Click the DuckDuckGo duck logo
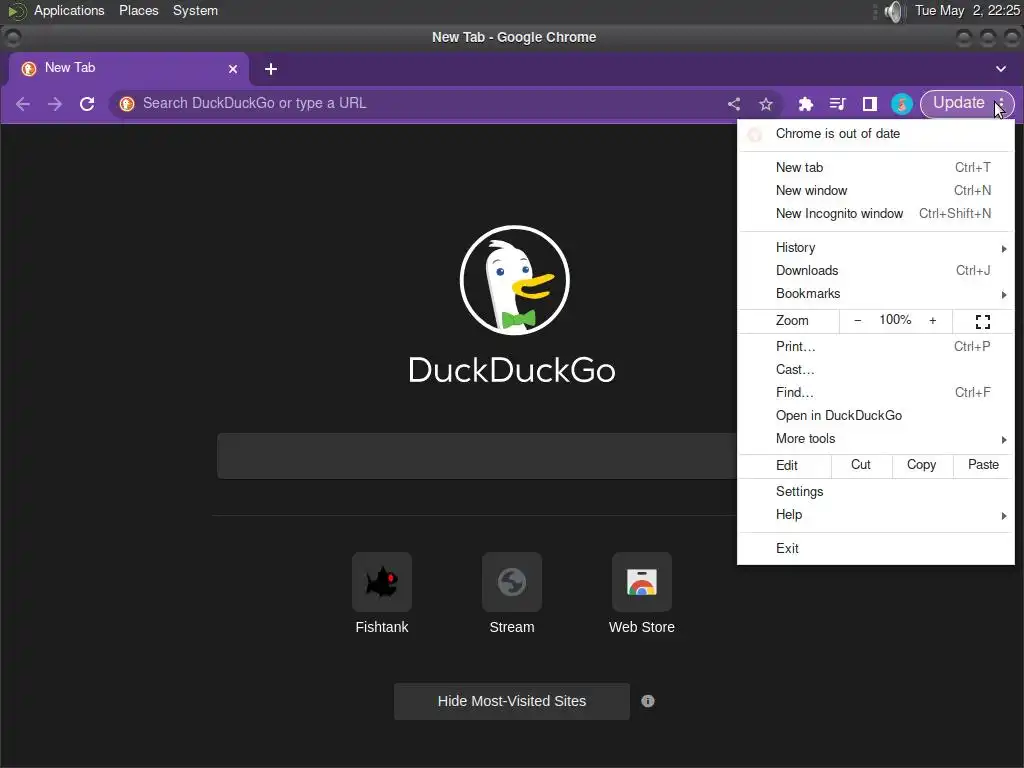The height and width of the screenshot is (768, 1024). point(515,280)
